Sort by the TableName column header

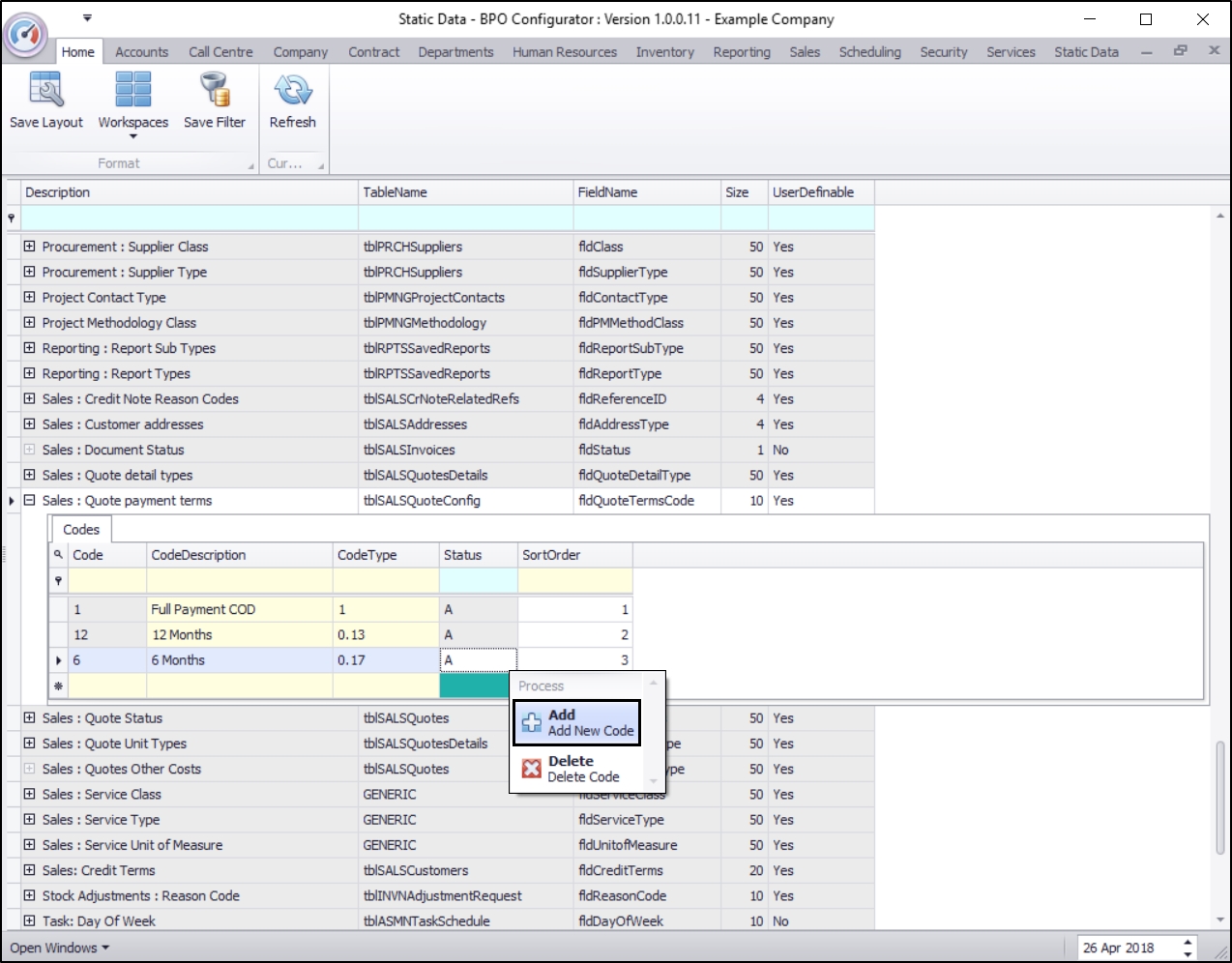tap(464, 192)
